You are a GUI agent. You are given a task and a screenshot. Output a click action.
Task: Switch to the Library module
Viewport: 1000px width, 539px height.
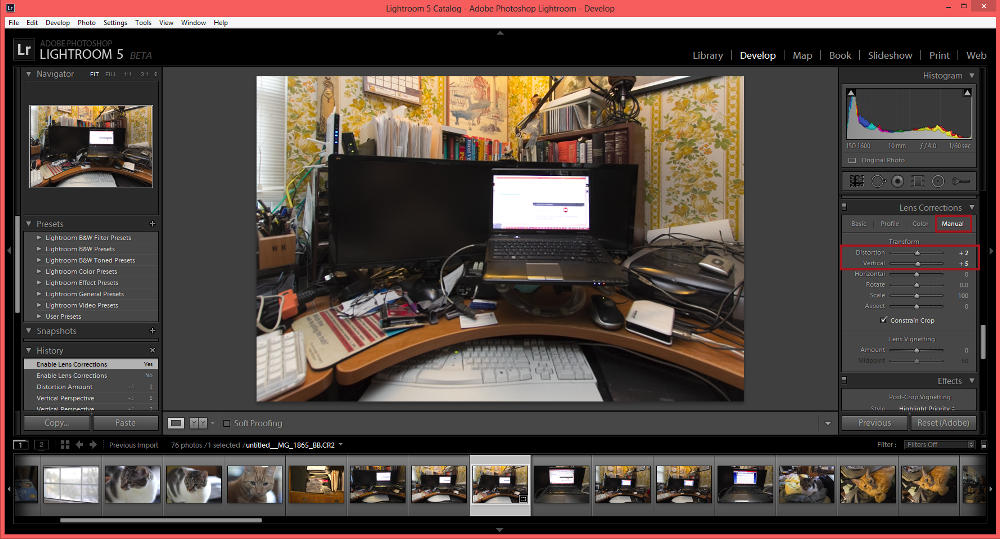pyautogui.click(x=708, y=55)
